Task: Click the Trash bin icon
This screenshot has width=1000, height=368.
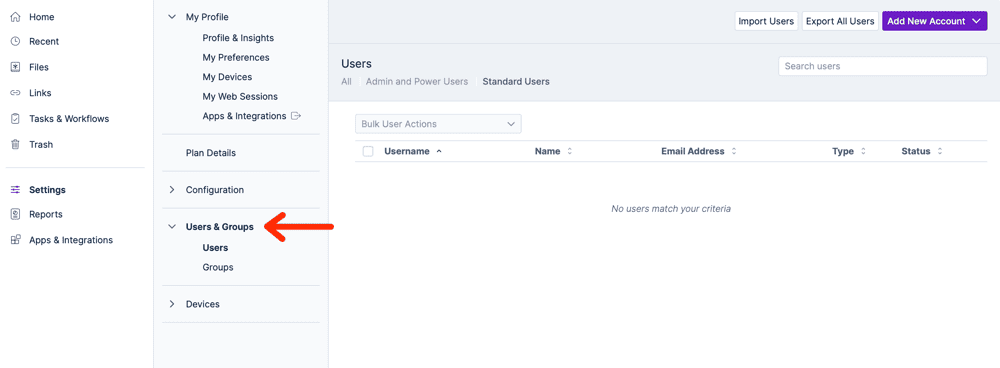Action: [16, 144]
